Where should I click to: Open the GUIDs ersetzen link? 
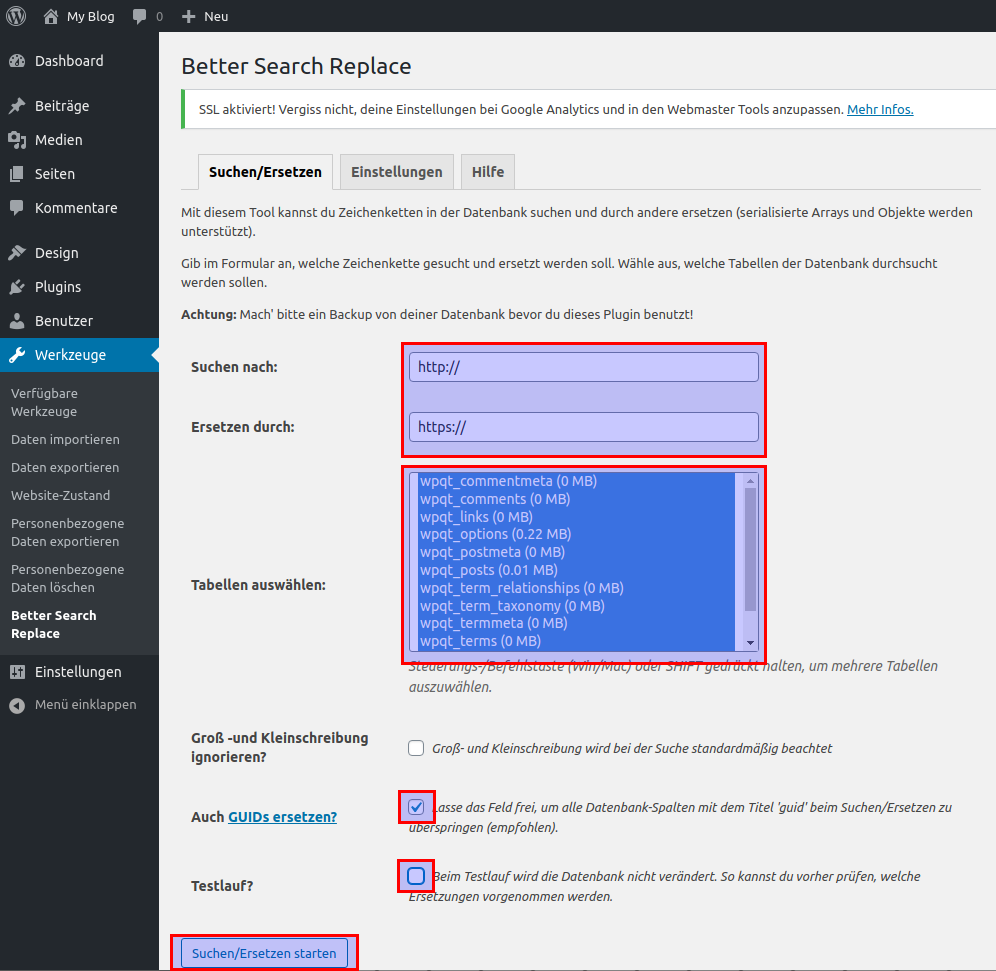pyautogui.click(x=282, y=817)
